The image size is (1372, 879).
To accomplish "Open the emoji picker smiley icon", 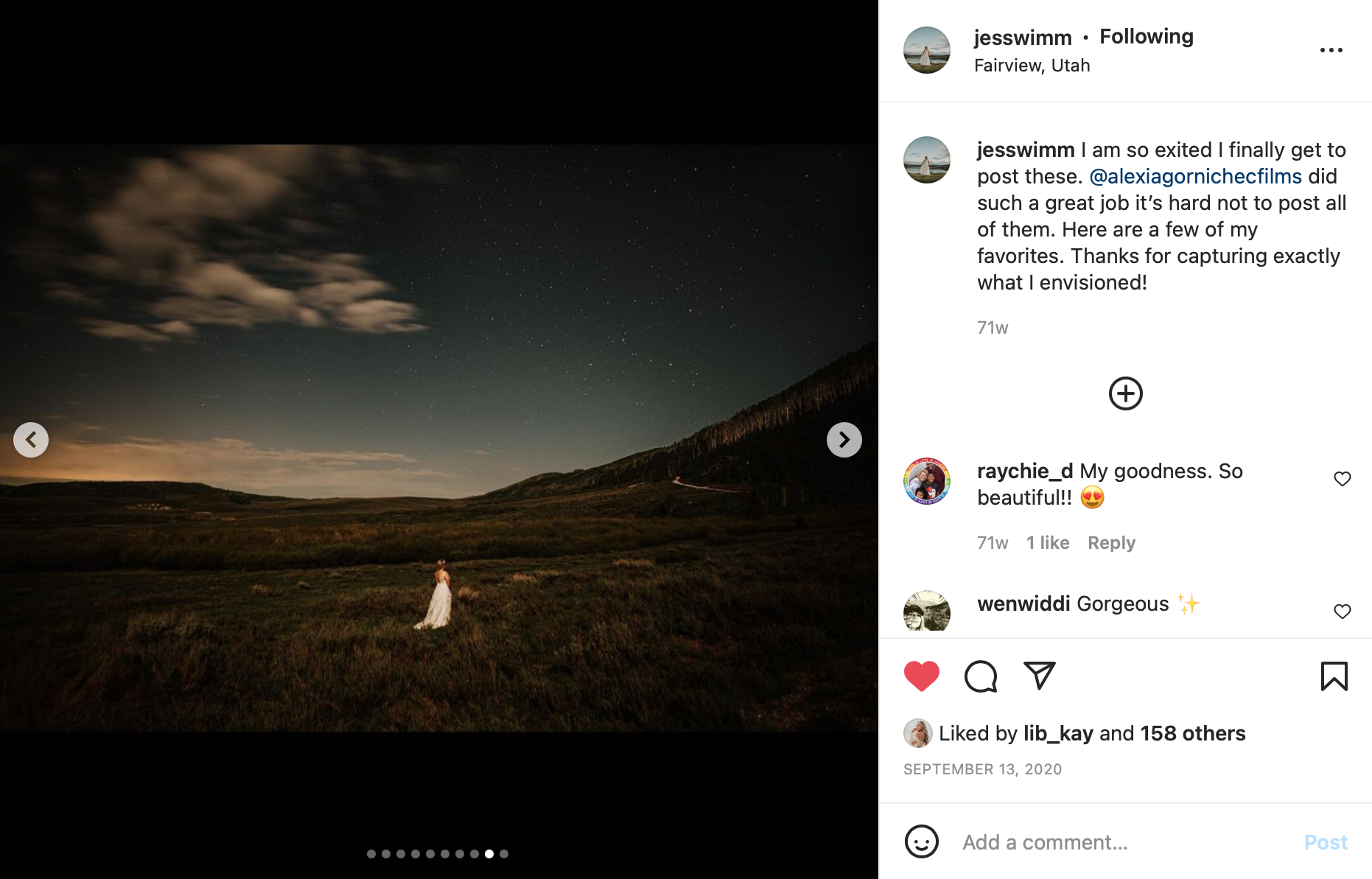I will click(922, 841).
